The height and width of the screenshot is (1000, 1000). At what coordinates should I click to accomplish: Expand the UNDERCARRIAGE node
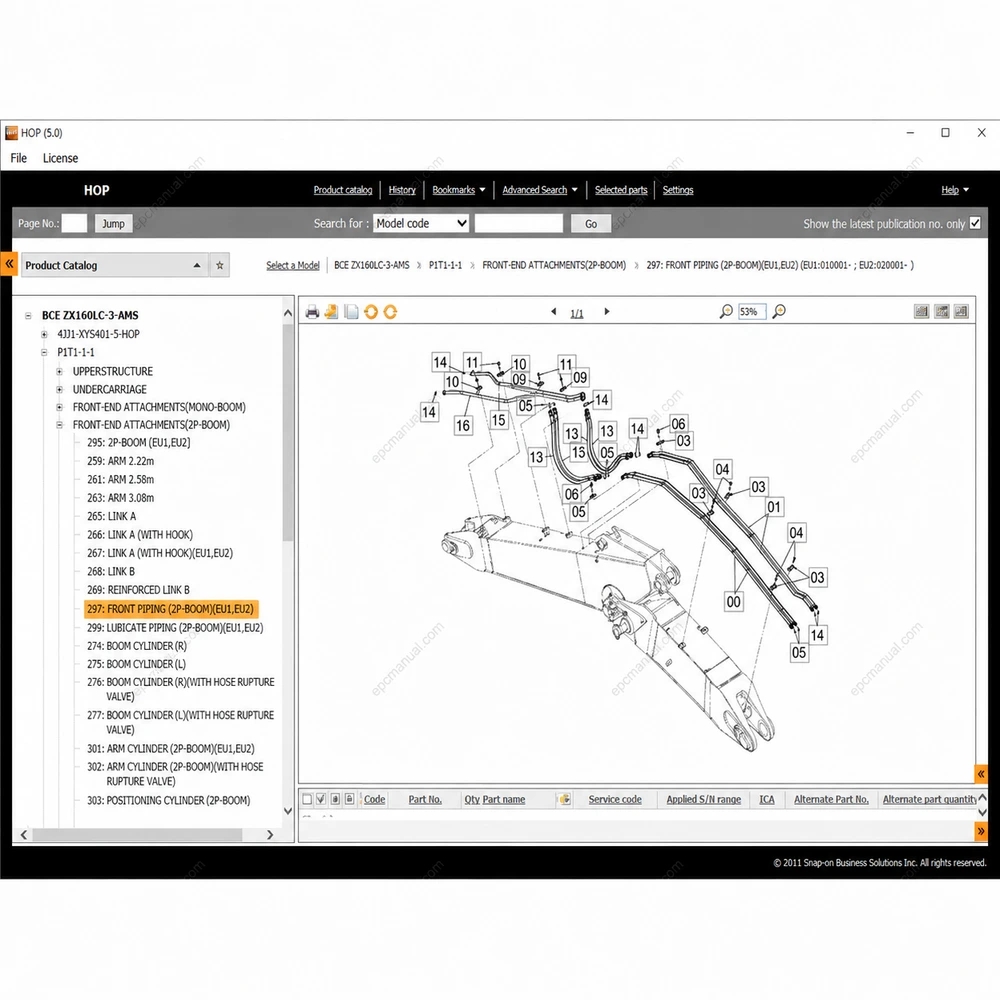[59, 390]
